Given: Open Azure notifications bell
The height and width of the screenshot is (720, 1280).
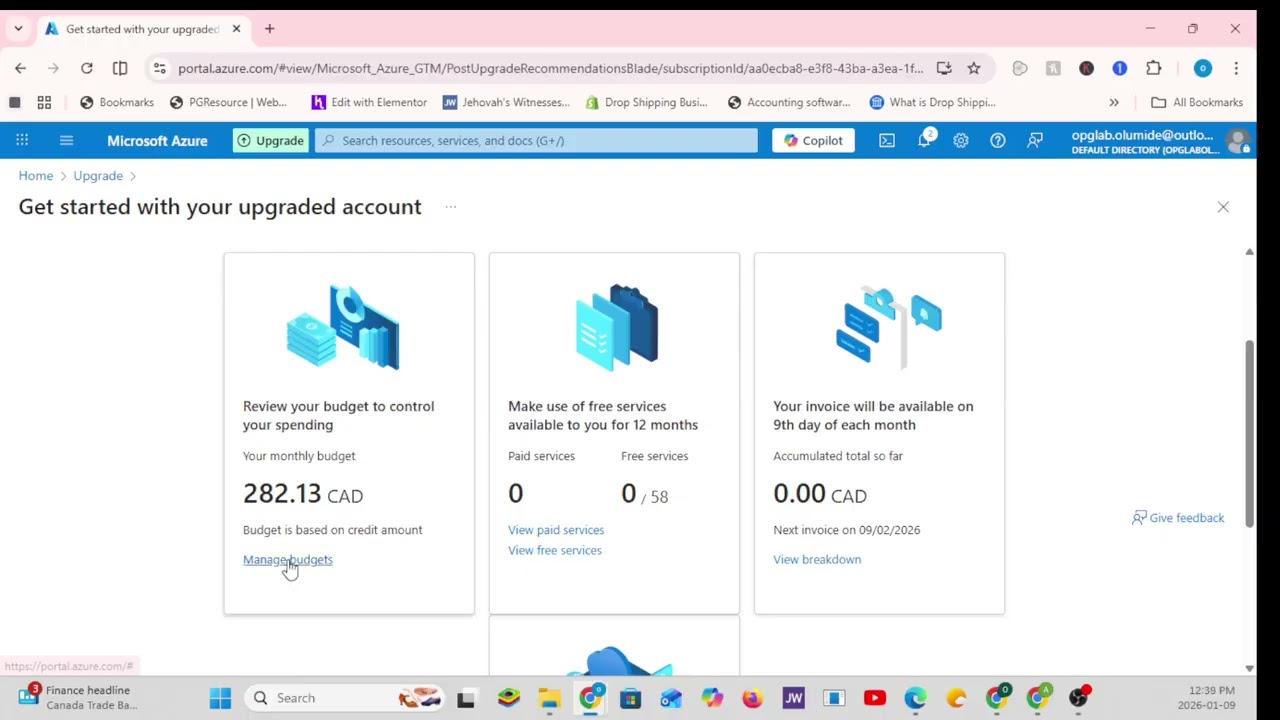Looking at the screenshot, I should tap(924, 140).
